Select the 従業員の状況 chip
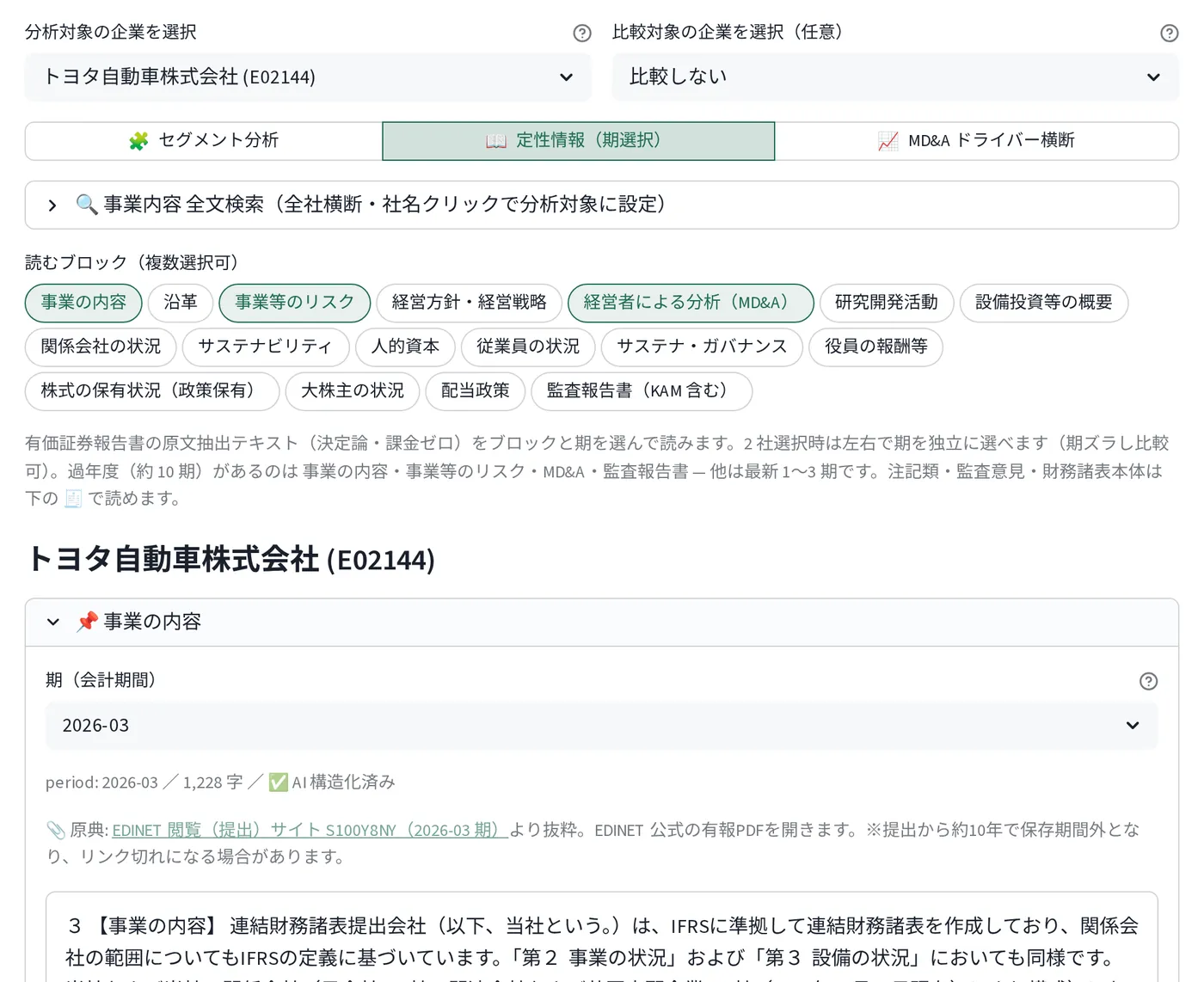Viewport: 1204px width, 982px height. 528,347
